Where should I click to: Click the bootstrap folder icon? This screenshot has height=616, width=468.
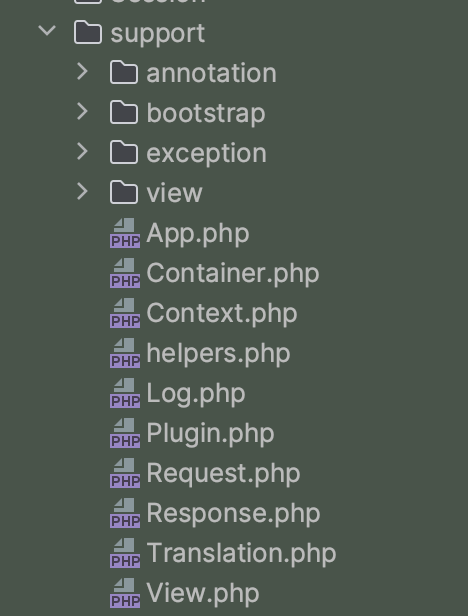[124, 113]
